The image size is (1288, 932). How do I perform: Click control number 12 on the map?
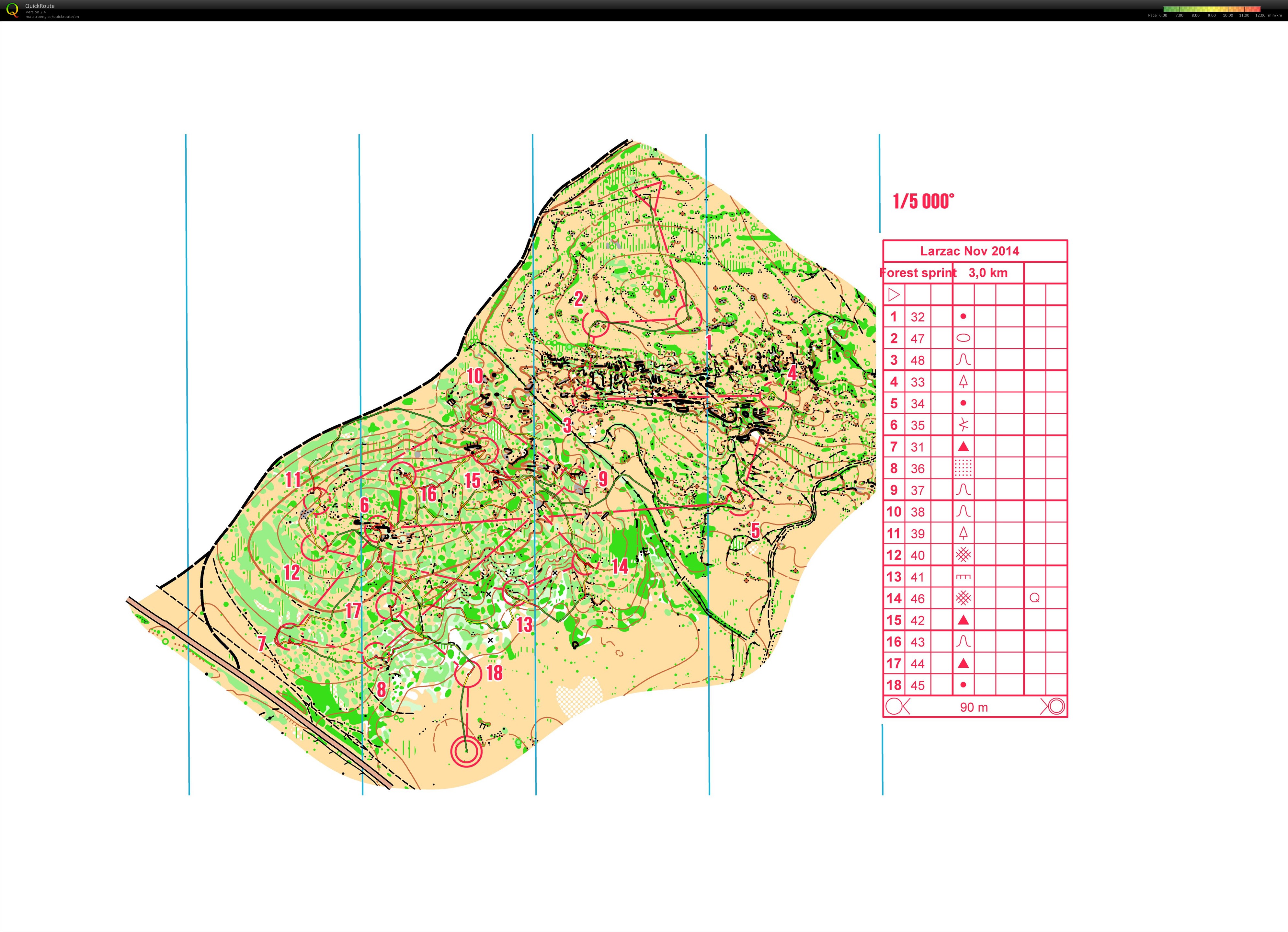[292, 572]
